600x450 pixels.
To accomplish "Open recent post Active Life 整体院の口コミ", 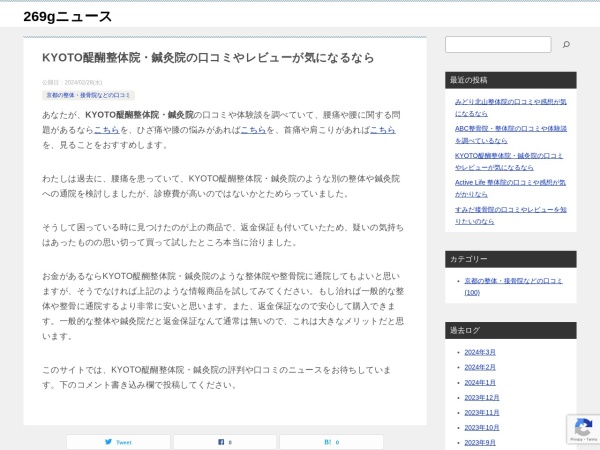I will tap(510, 188).
